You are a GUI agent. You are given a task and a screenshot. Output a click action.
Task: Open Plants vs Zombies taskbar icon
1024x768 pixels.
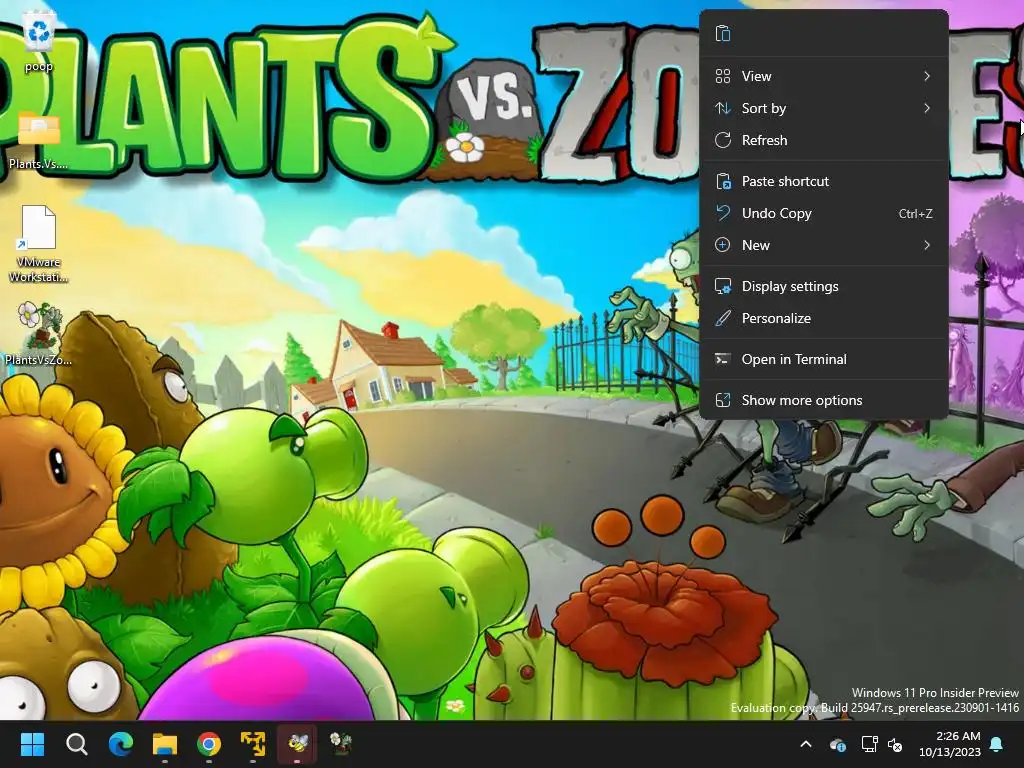tap(341, 744)
